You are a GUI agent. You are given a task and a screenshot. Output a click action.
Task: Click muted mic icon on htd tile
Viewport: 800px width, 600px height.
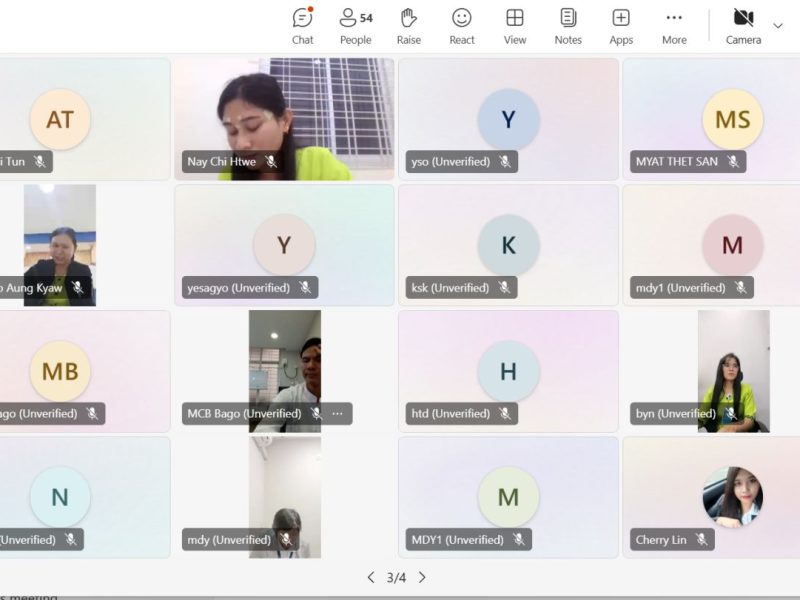coord(505,414)
